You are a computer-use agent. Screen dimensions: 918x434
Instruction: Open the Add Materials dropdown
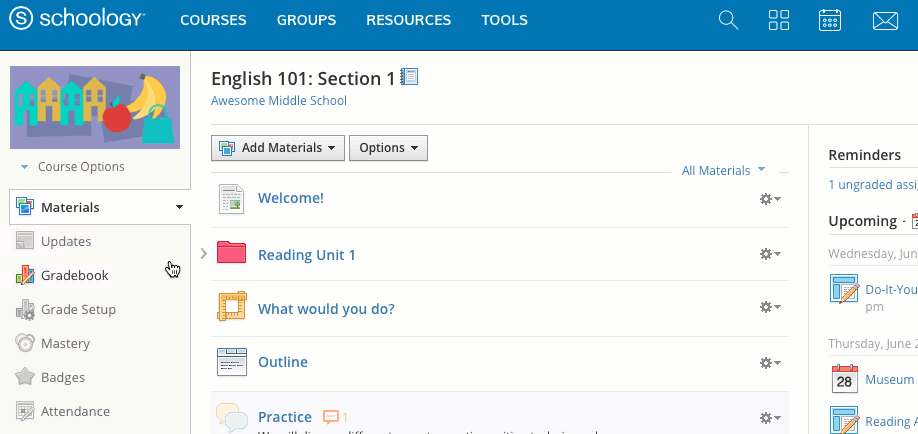pos(278,148)
